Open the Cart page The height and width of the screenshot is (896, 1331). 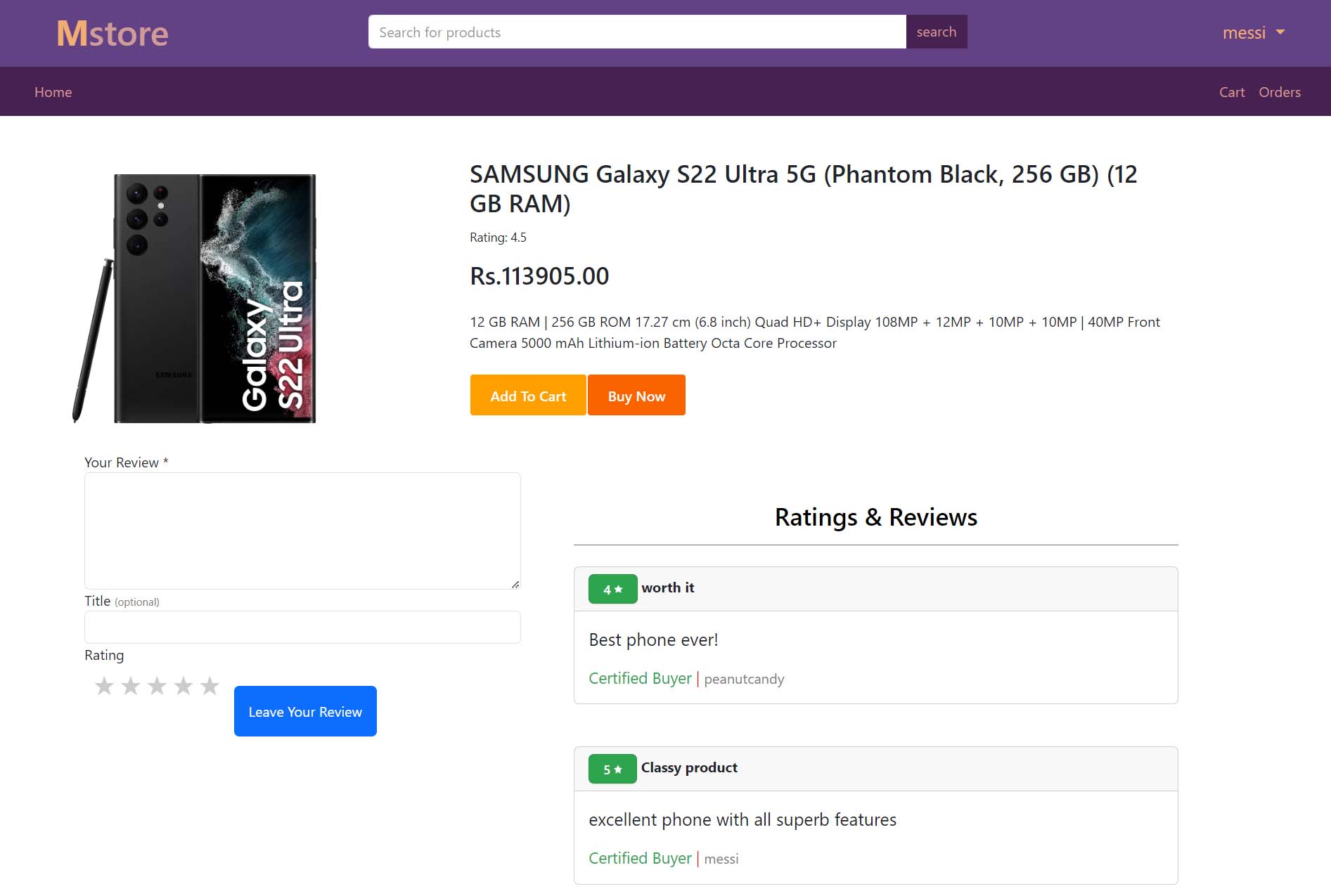[x=1232, y=92]
